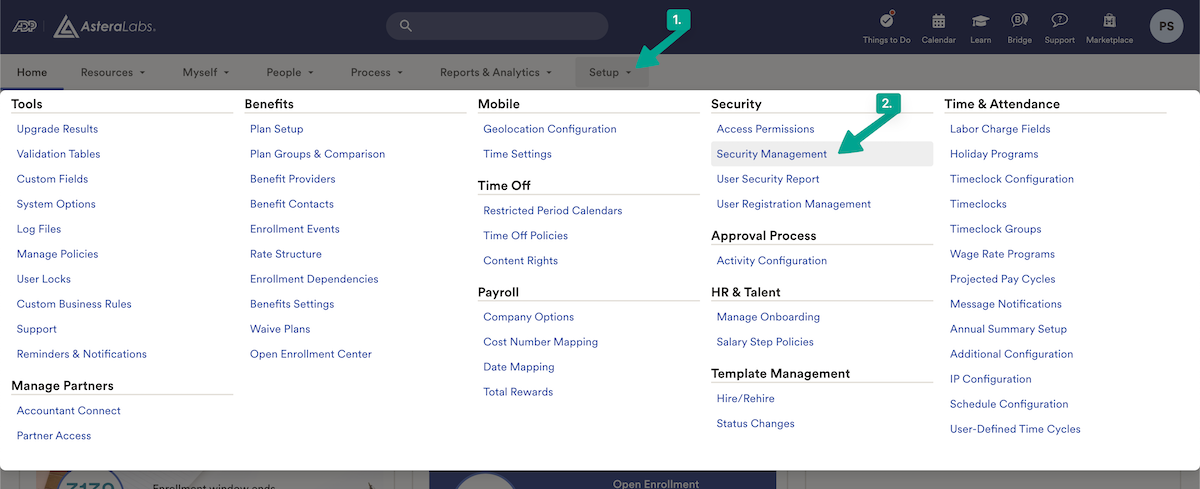1200x489 pixels.
Task: Open the Bridge community icon
Action: [1019, 21]
